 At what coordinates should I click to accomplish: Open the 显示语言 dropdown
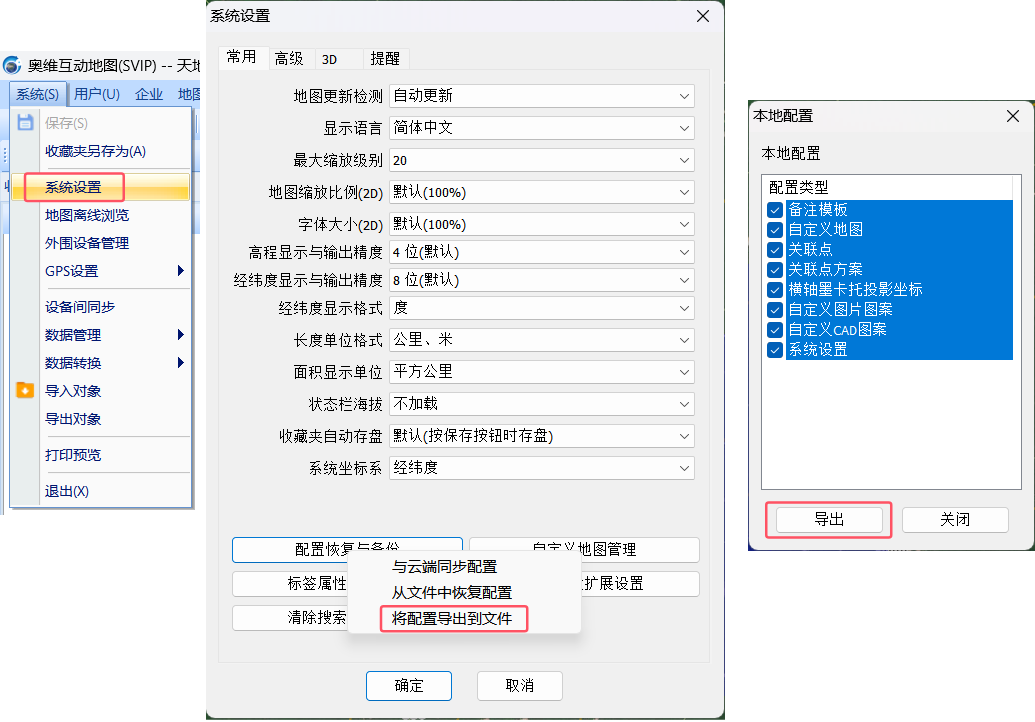(x=542, y=128)
